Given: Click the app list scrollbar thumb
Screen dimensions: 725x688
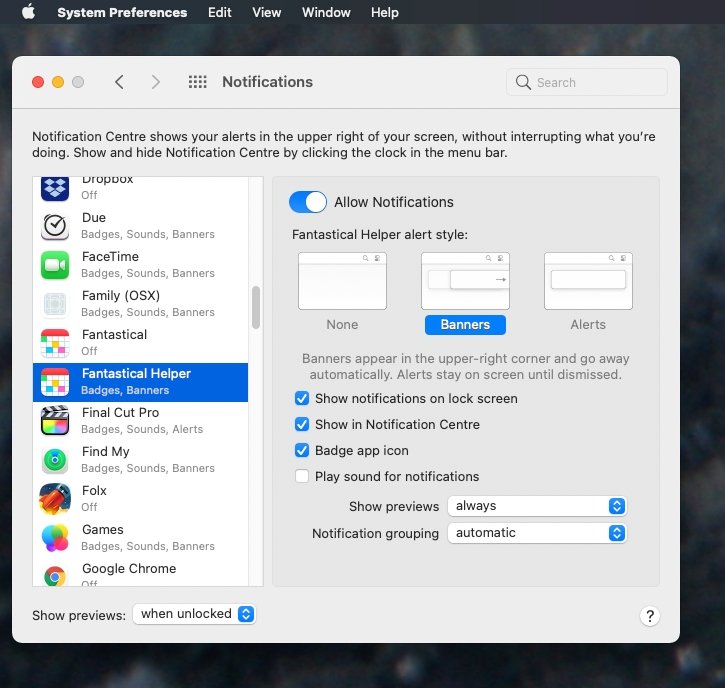Looking at the screenshot, I should [256, 307].
